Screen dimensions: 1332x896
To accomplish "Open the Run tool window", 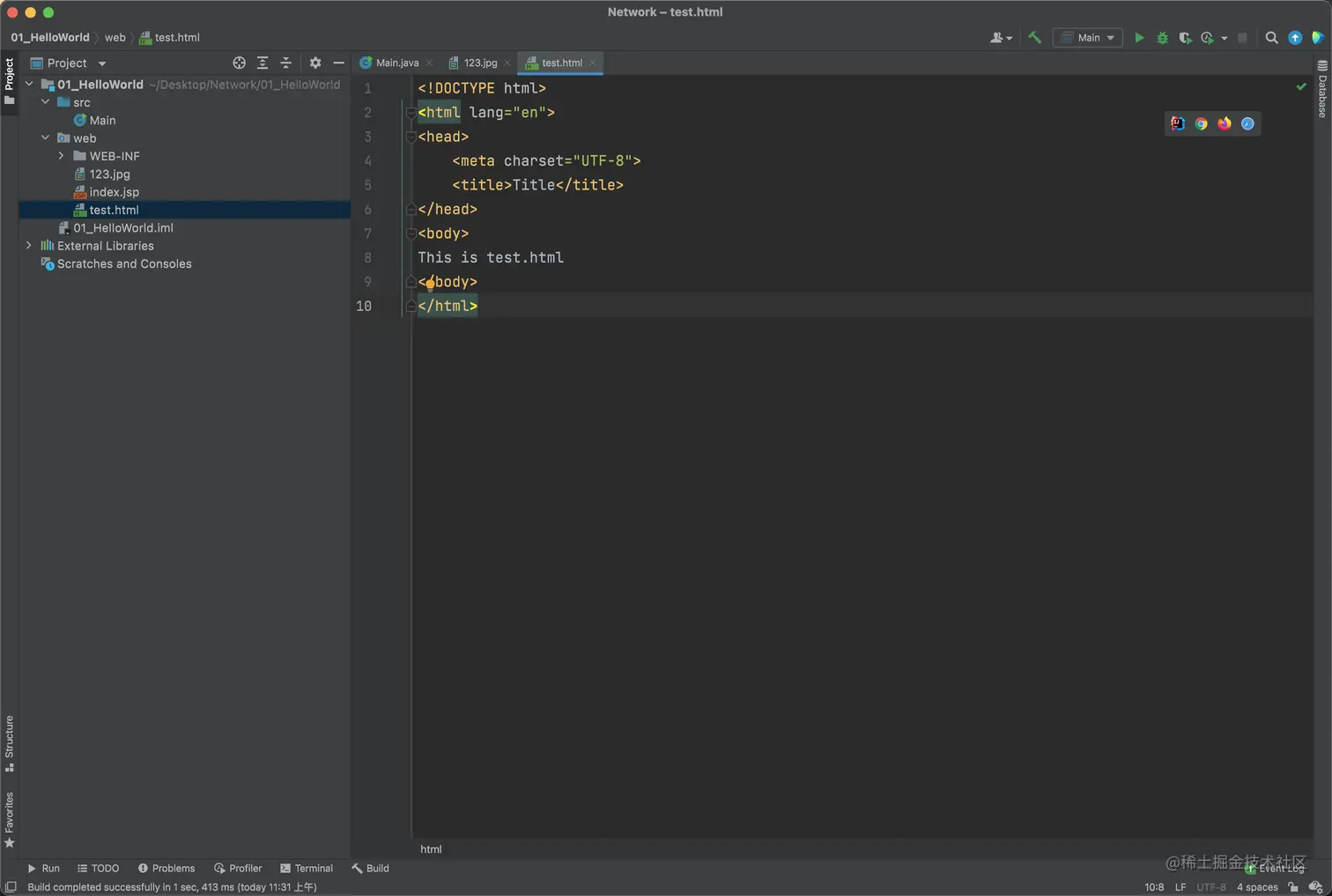I will (43, 869).
